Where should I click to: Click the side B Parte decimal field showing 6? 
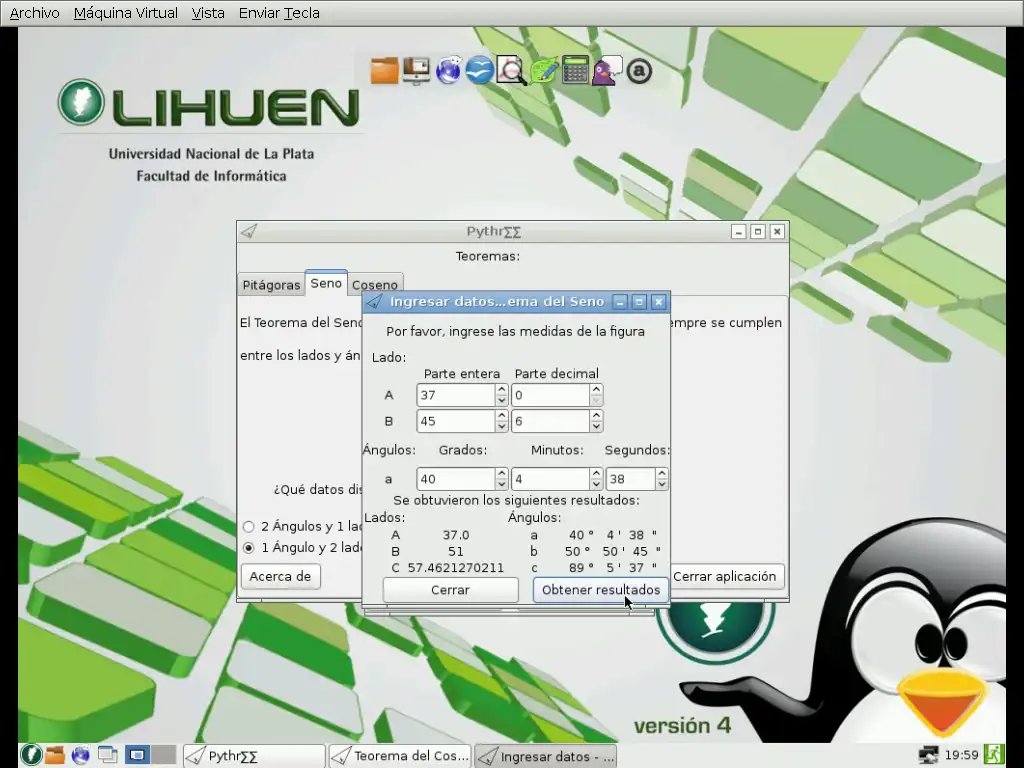tap(551, 421)
